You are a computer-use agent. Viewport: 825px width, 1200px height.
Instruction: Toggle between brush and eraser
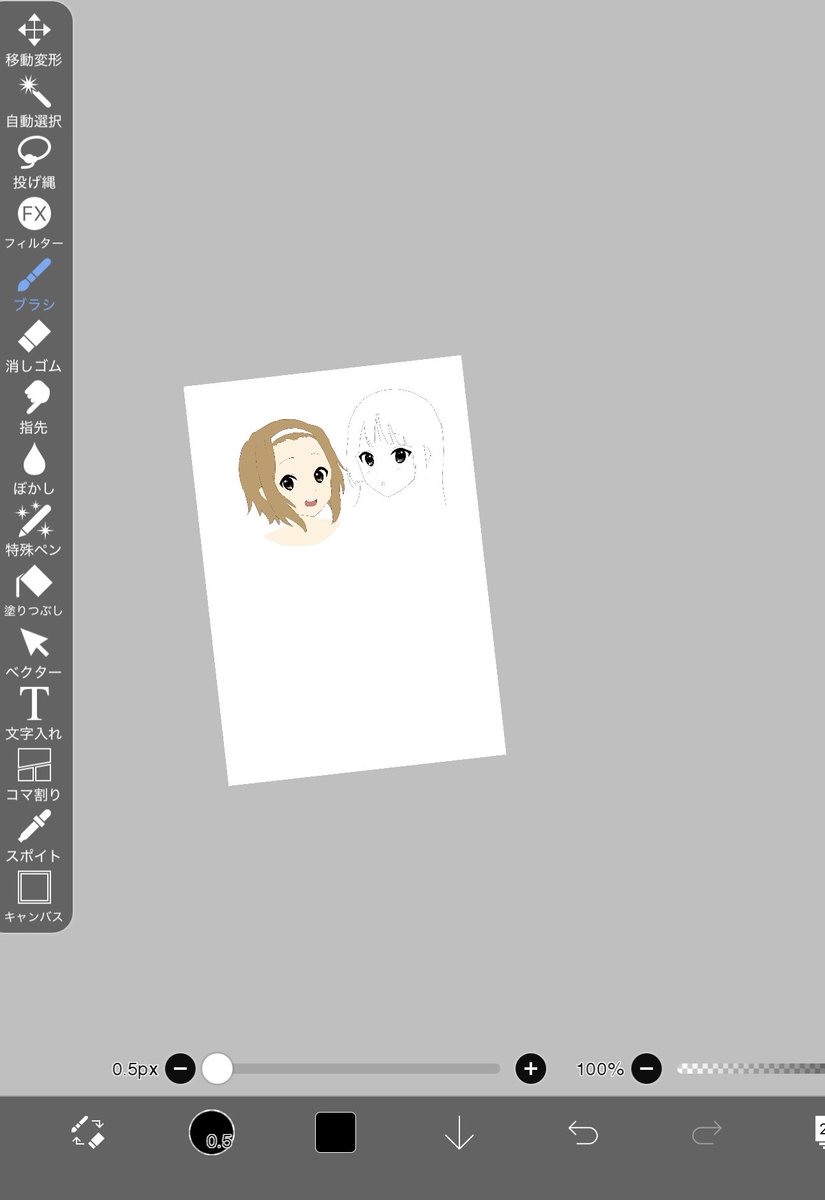pyautogui.click(x=88, y=1132)
